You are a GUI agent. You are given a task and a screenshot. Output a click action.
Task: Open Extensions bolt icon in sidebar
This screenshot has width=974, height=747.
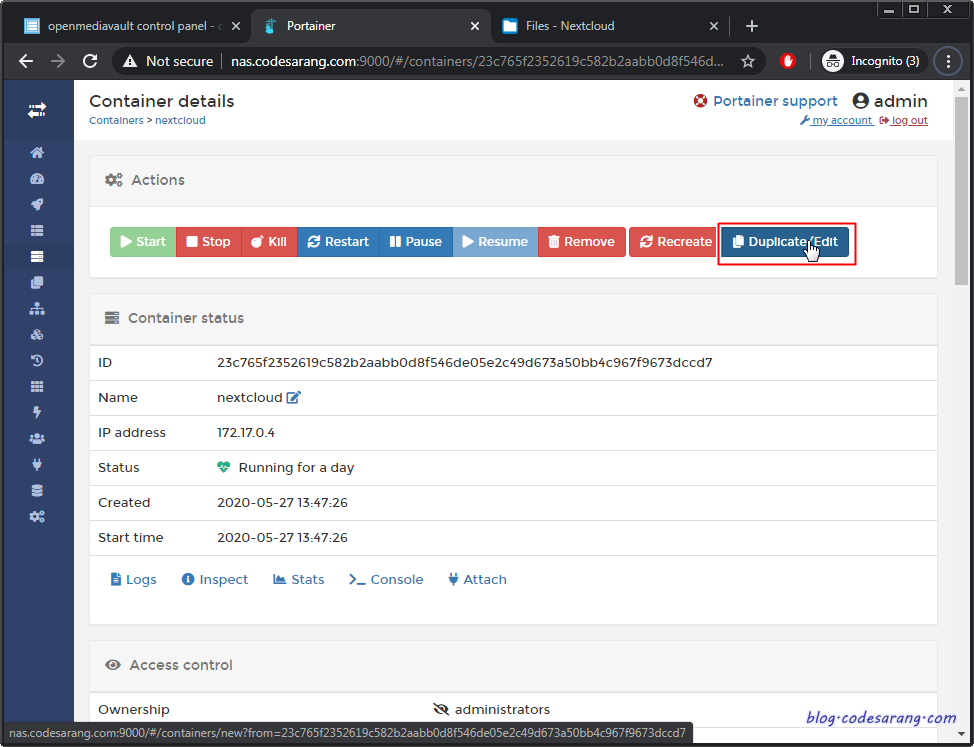click(37, 412)
